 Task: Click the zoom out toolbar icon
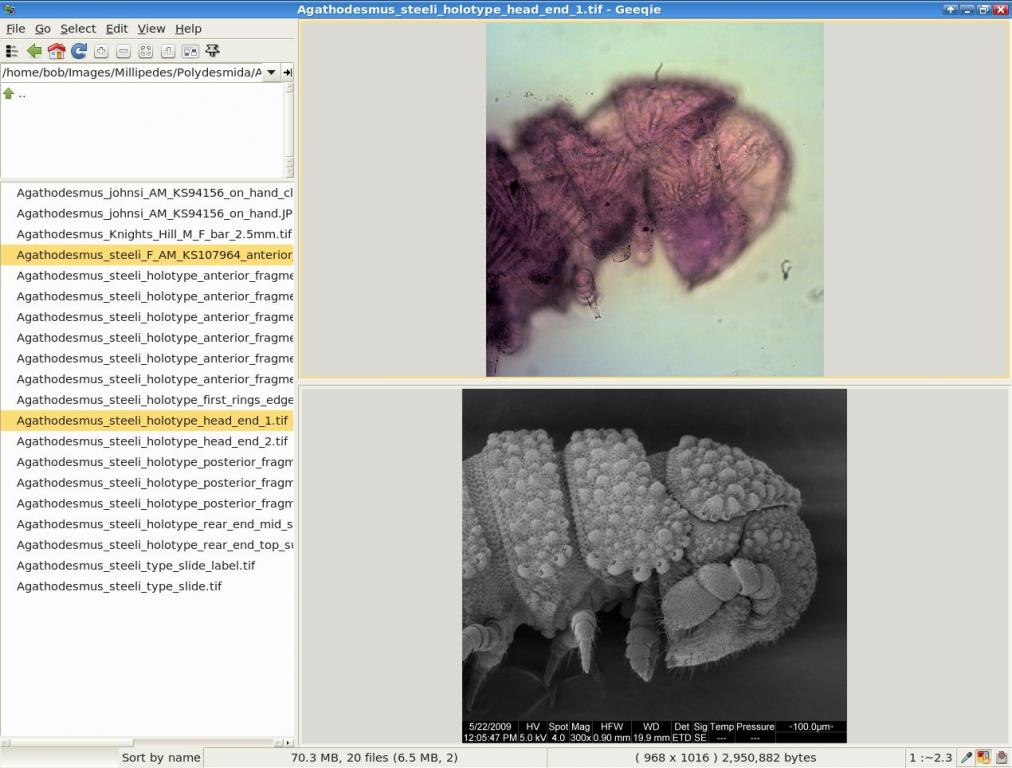coord(123,51)
